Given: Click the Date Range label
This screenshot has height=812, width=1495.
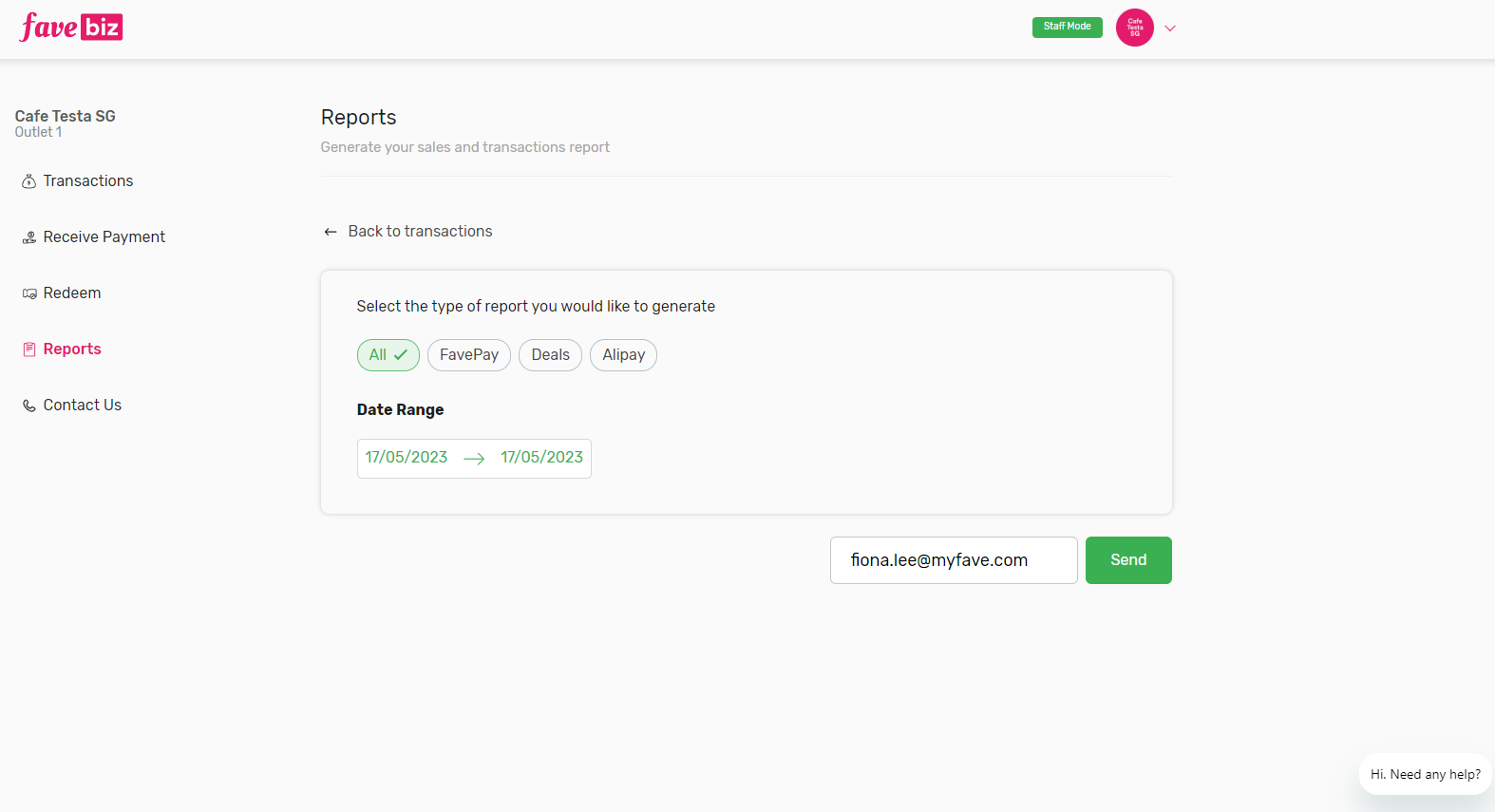Looking at the screenshot, I should (x=400, y=409).
